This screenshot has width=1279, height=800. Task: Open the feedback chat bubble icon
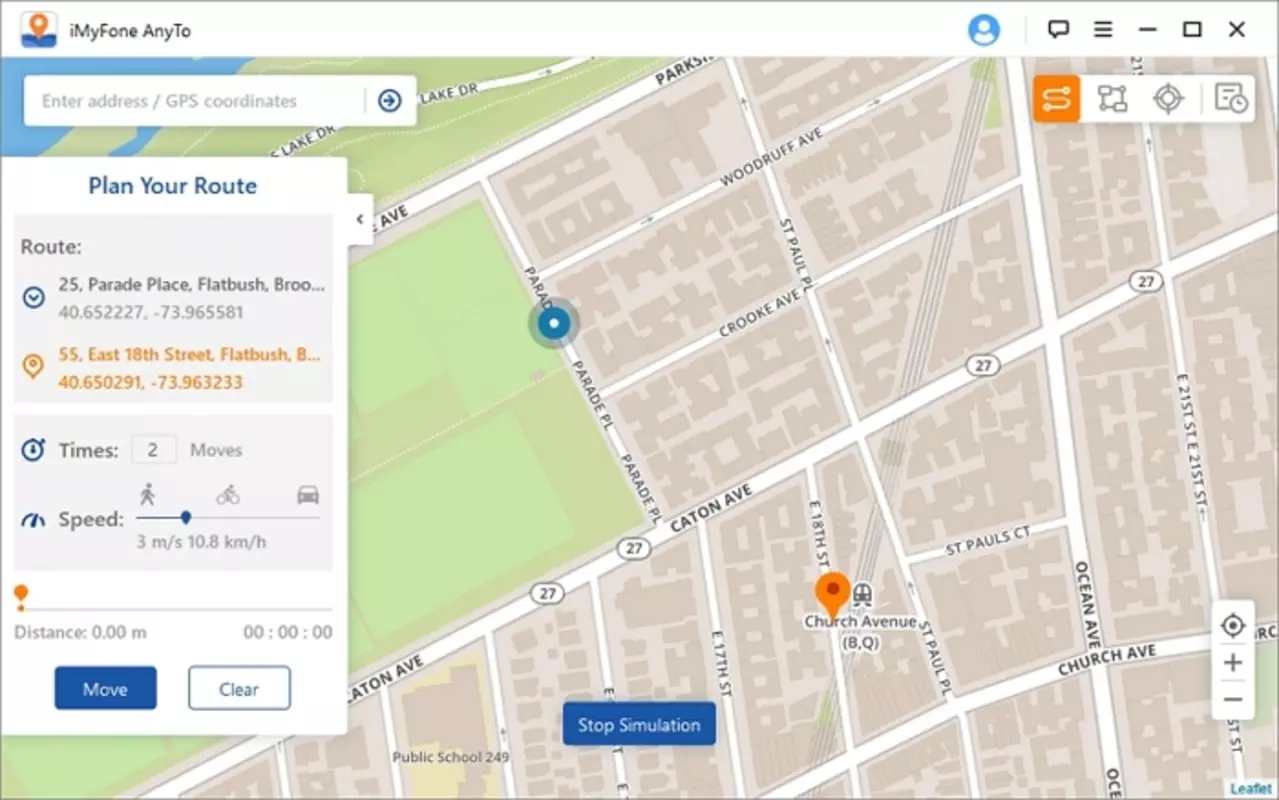1058,30
